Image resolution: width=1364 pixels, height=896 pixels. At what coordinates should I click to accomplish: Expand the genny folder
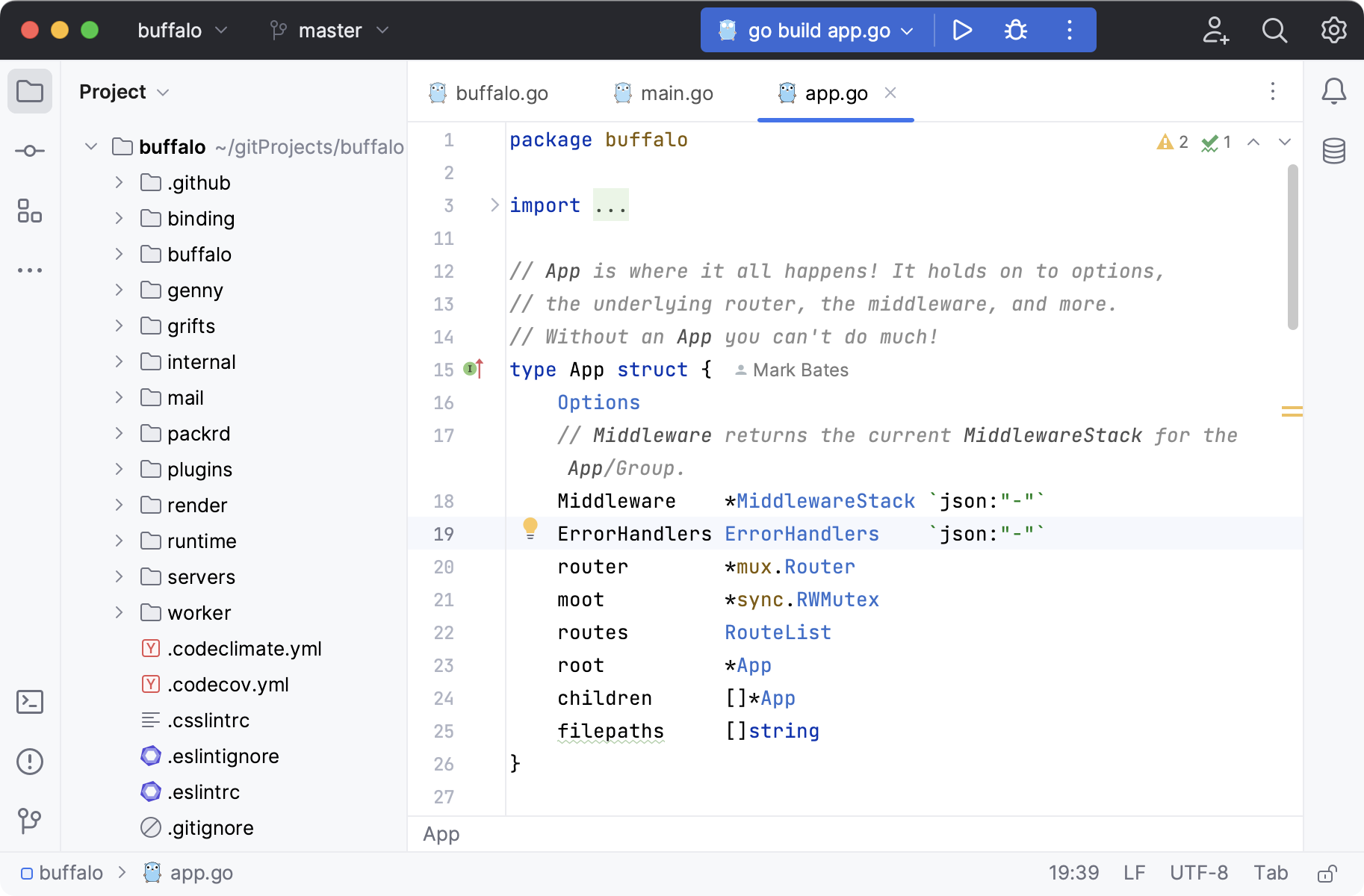click(x=119, y=290)
